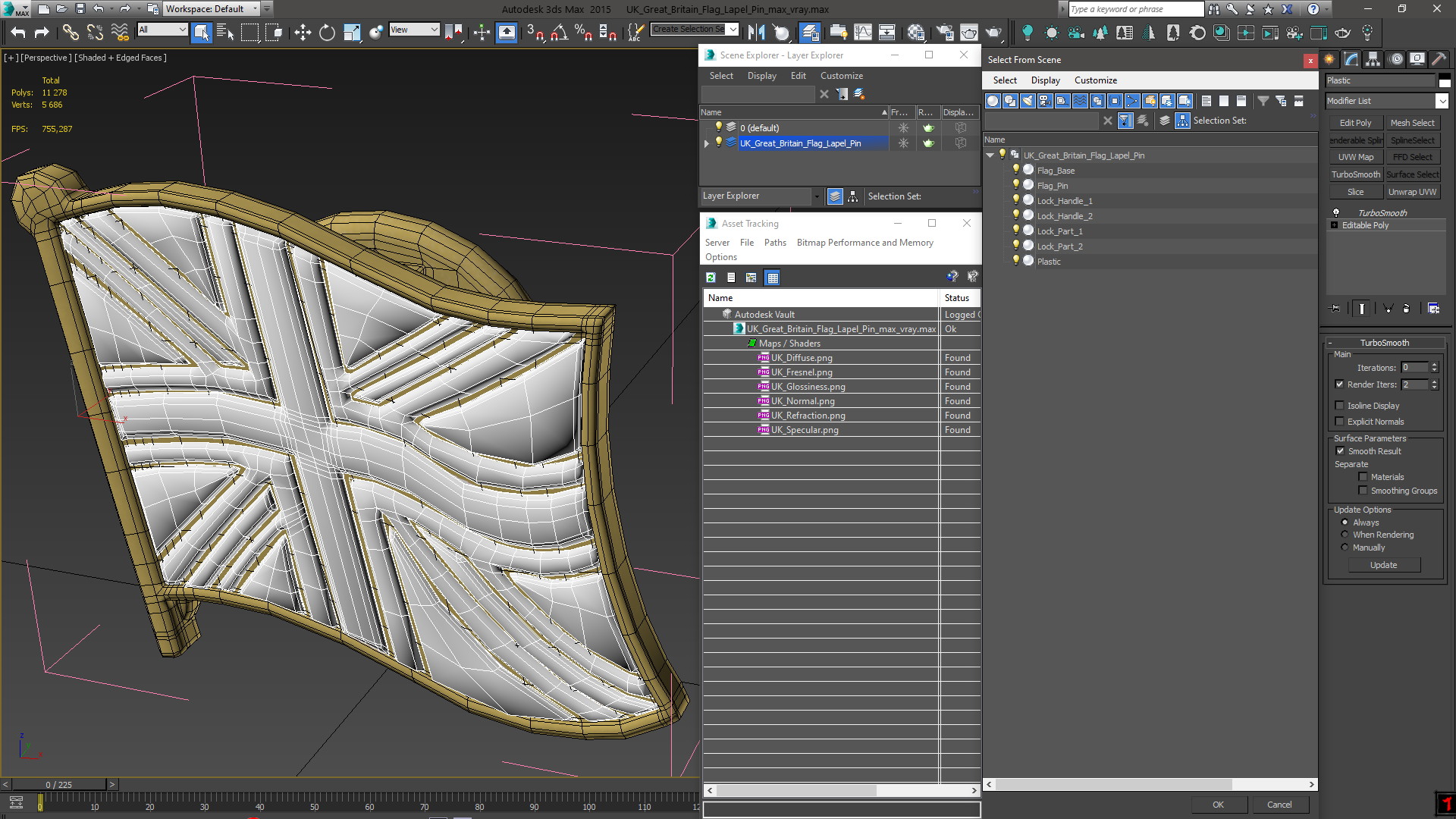The image size is (1456, 819).
Task: Click the OK button
Action: [1217, 805]
